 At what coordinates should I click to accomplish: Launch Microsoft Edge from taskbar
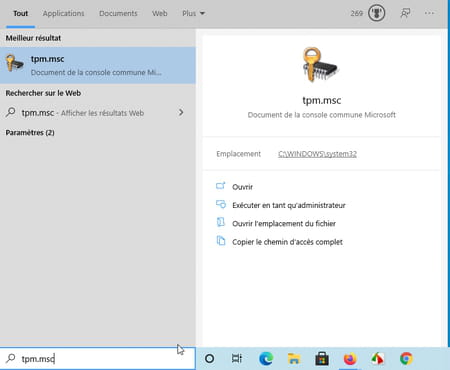click(266, 359)
